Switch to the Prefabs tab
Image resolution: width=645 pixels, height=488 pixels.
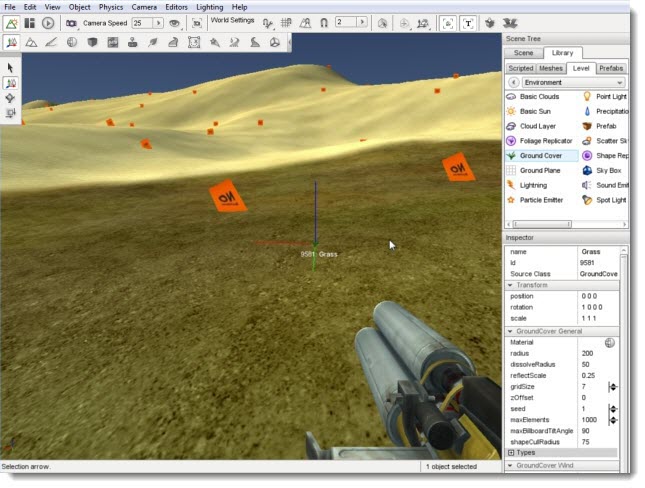pos(611,68)
